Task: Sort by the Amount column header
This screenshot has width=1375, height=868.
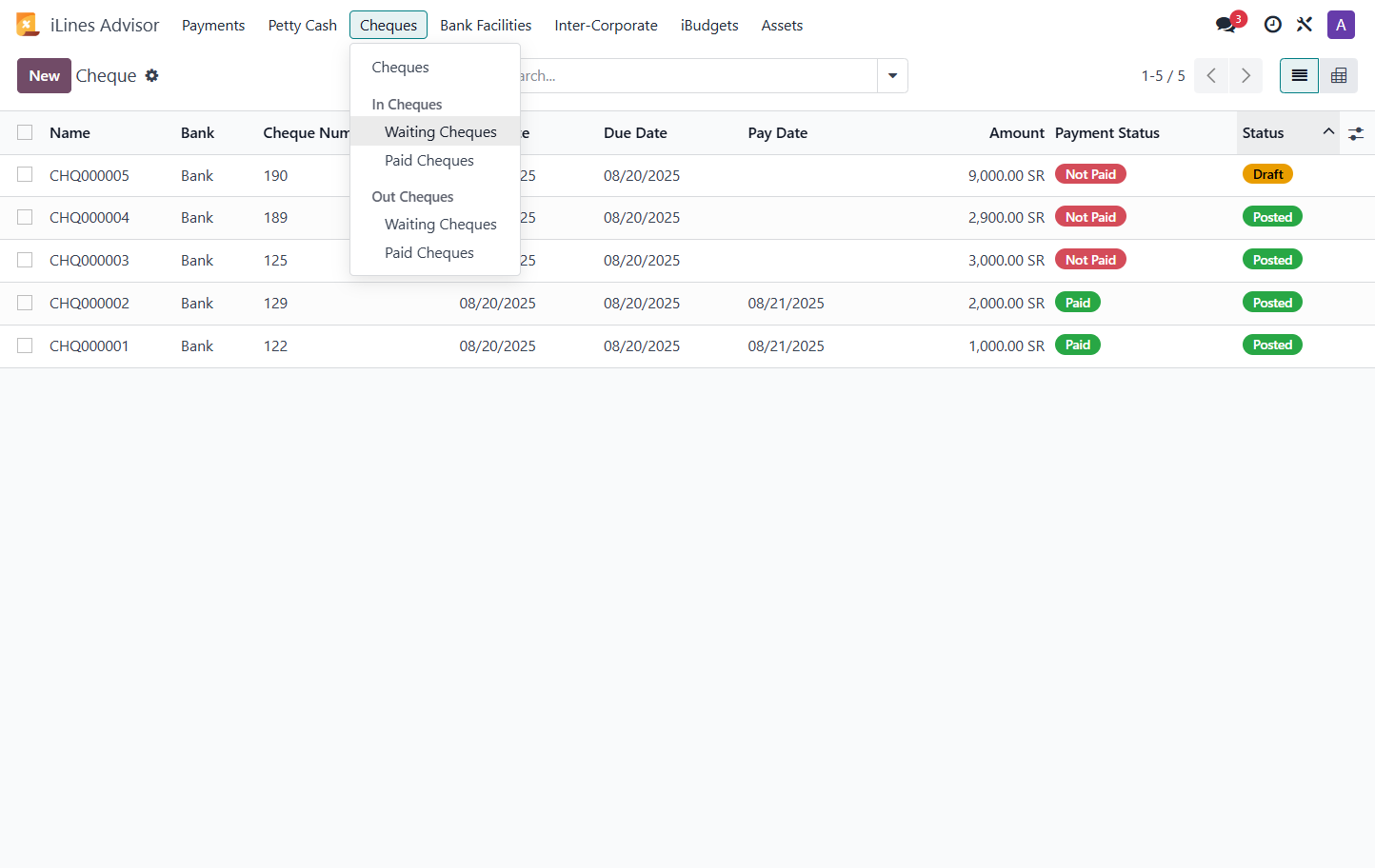Action: click(1016, 133)
